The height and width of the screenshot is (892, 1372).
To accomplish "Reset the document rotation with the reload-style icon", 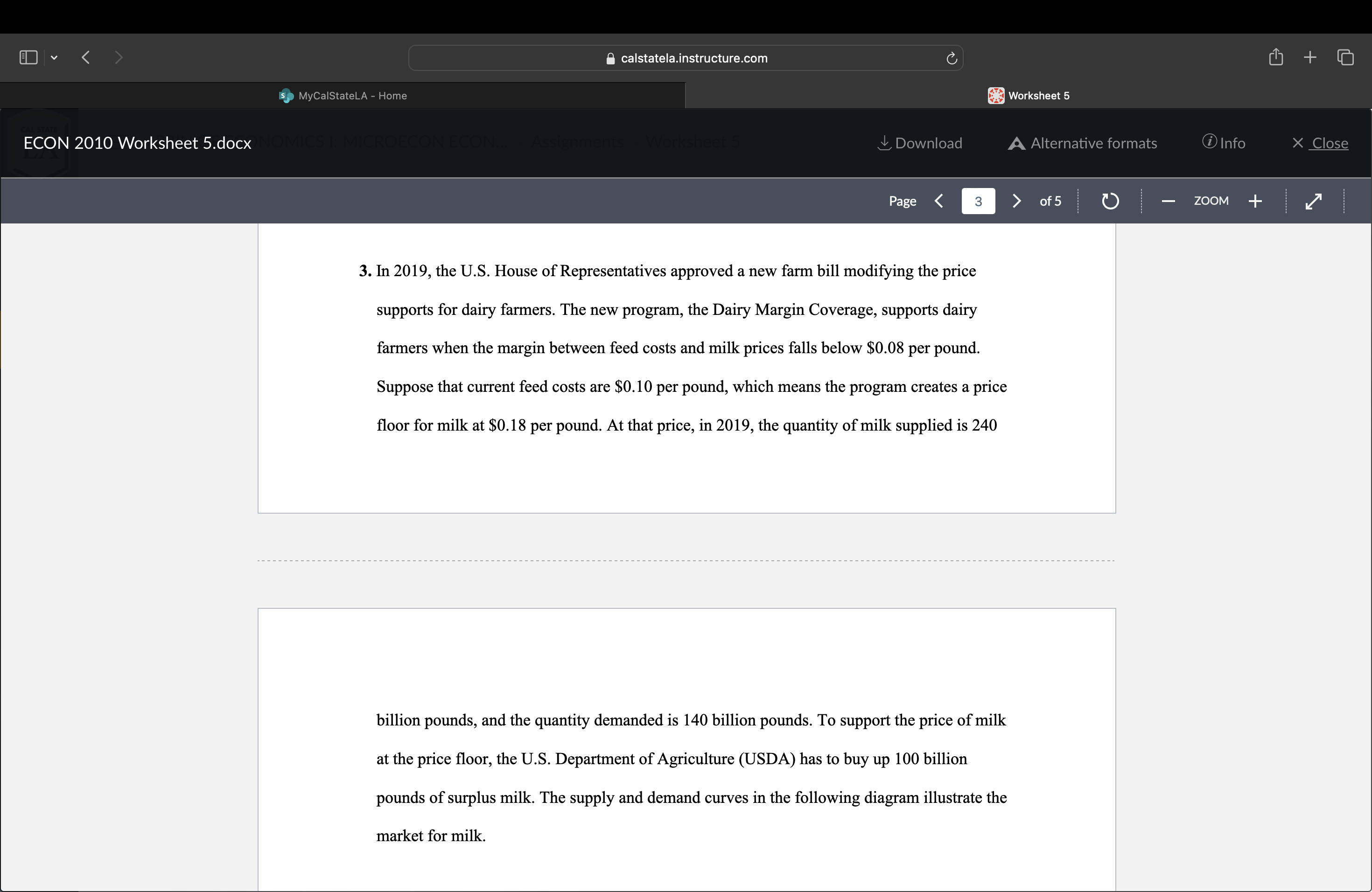I will coord(1110,201).
